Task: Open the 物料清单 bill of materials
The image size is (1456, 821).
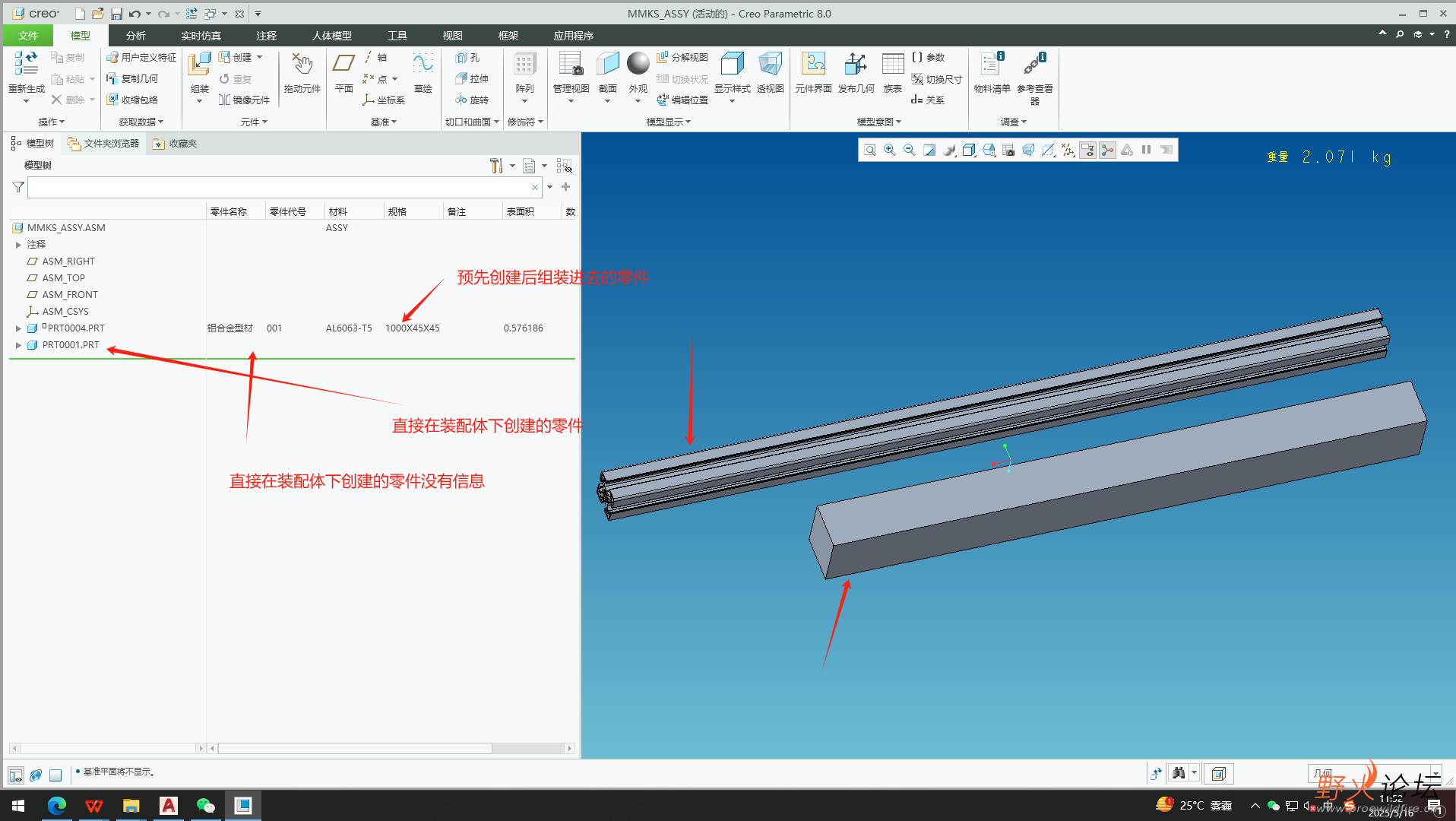Action: pos(992,72)
